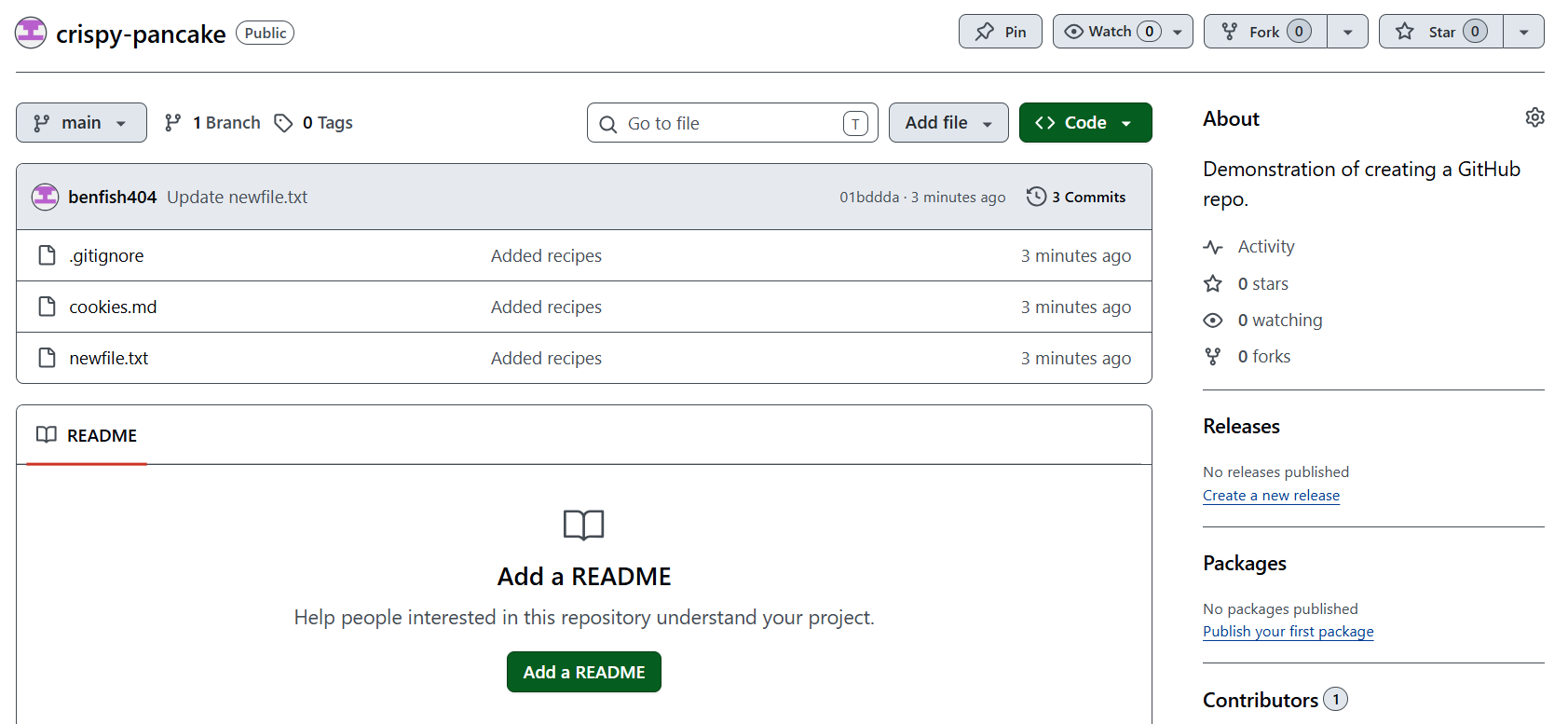
Task: Click the green Add a README button
Action: [584, 672]
